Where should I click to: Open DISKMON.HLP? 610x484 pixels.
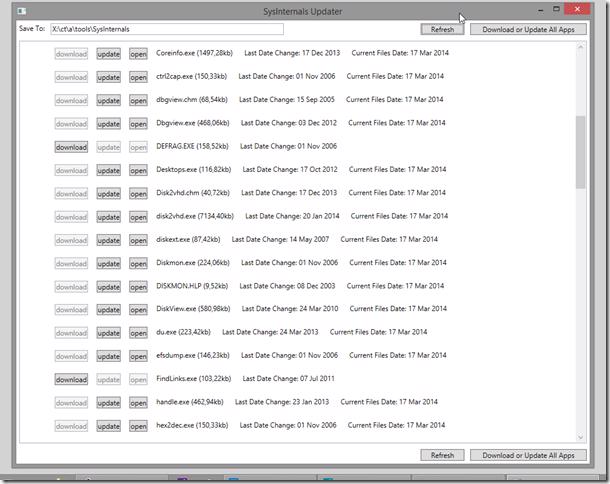click(138, 287)
